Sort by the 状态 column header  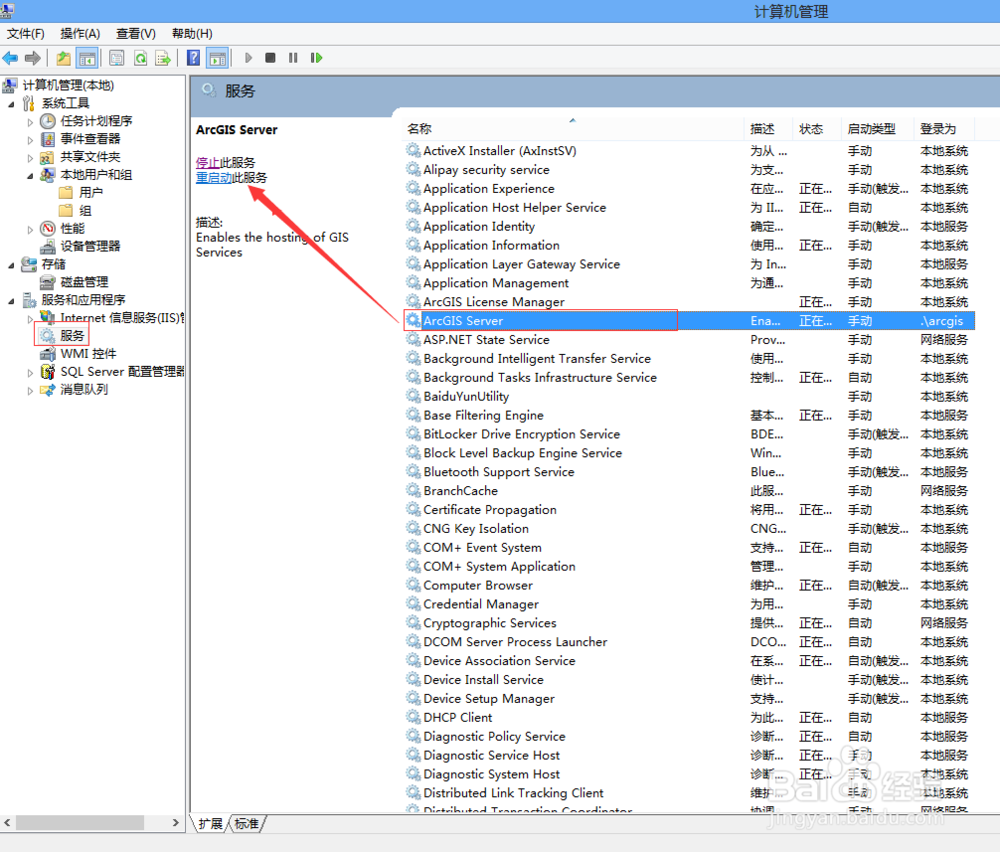[817, 129]
